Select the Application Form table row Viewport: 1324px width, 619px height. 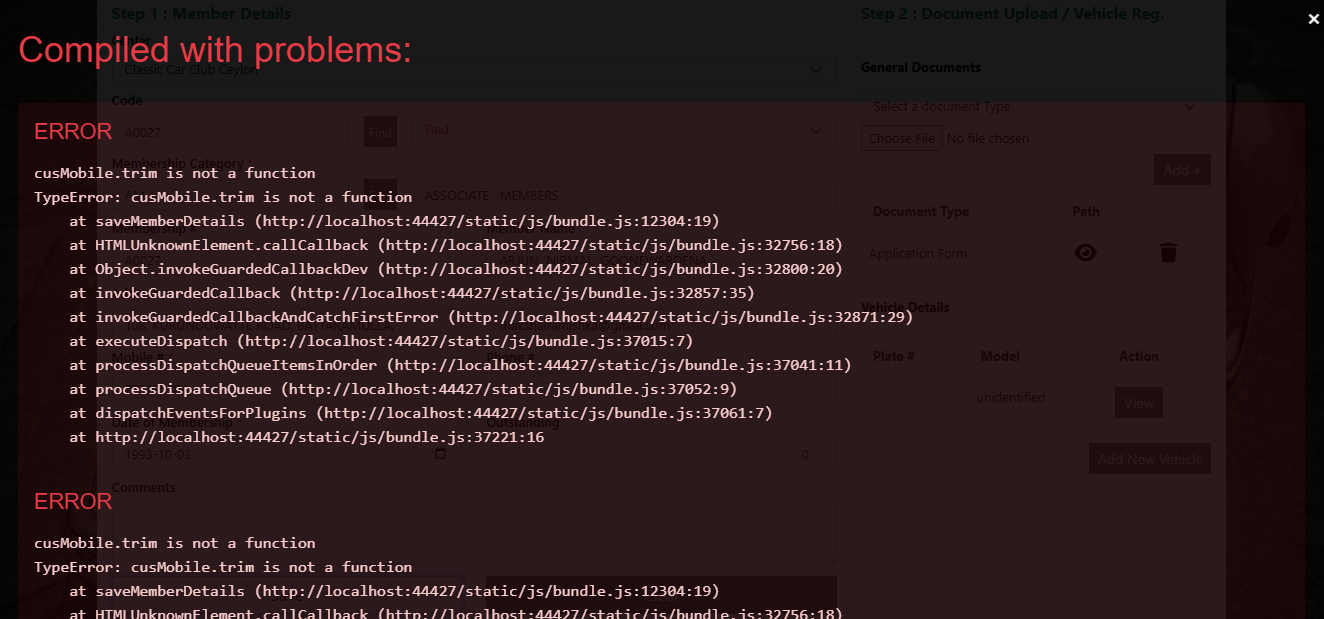click(960, 254)
